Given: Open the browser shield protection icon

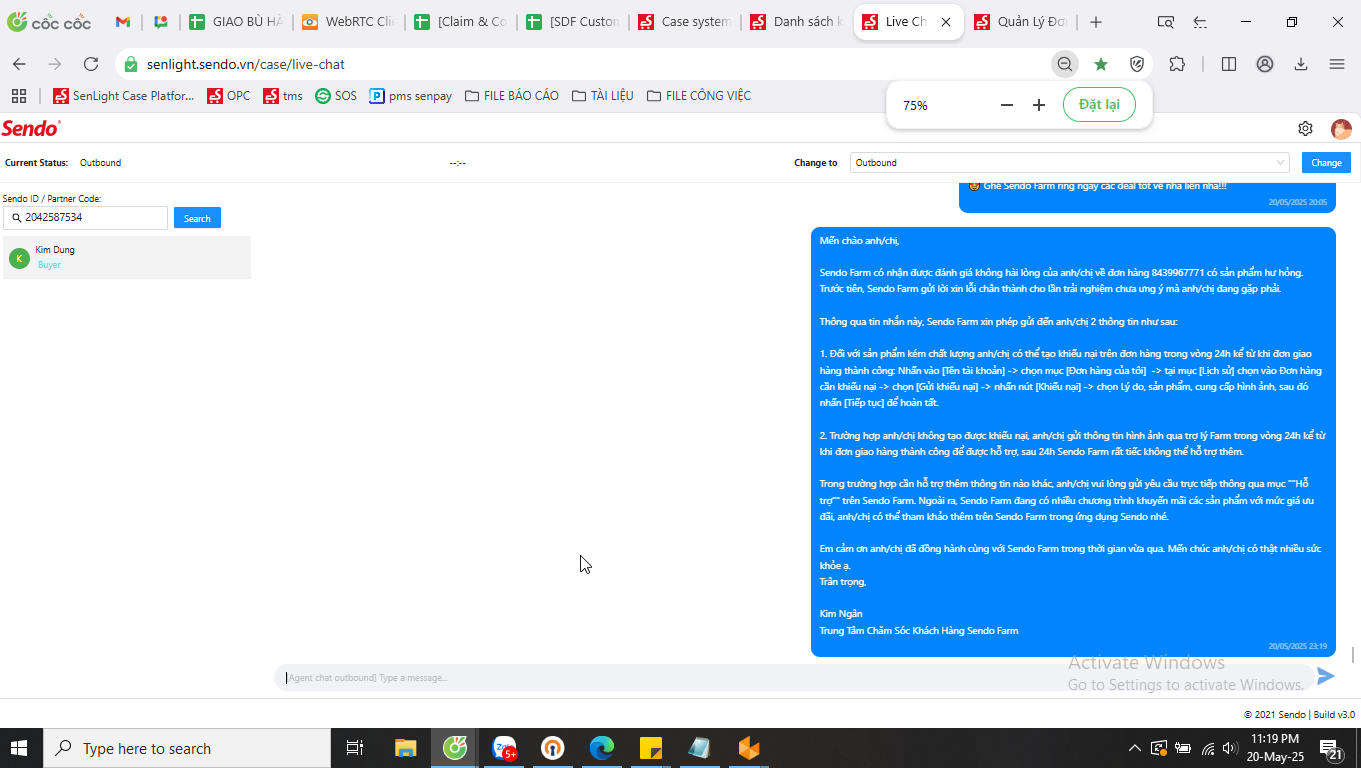Looking at the screenshot, I should coord(1137,64).
